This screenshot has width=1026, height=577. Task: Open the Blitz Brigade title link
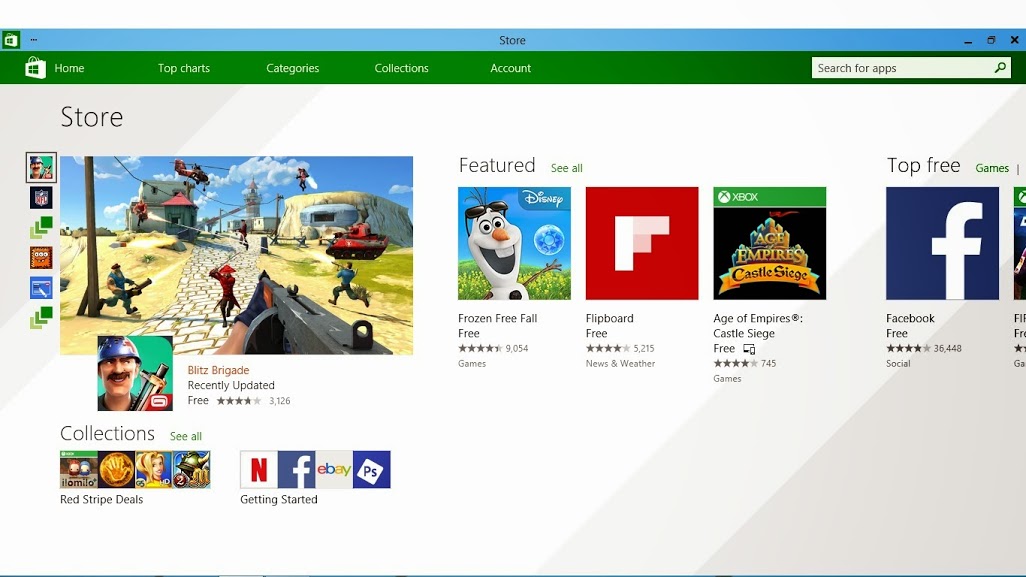click(219, 370)
